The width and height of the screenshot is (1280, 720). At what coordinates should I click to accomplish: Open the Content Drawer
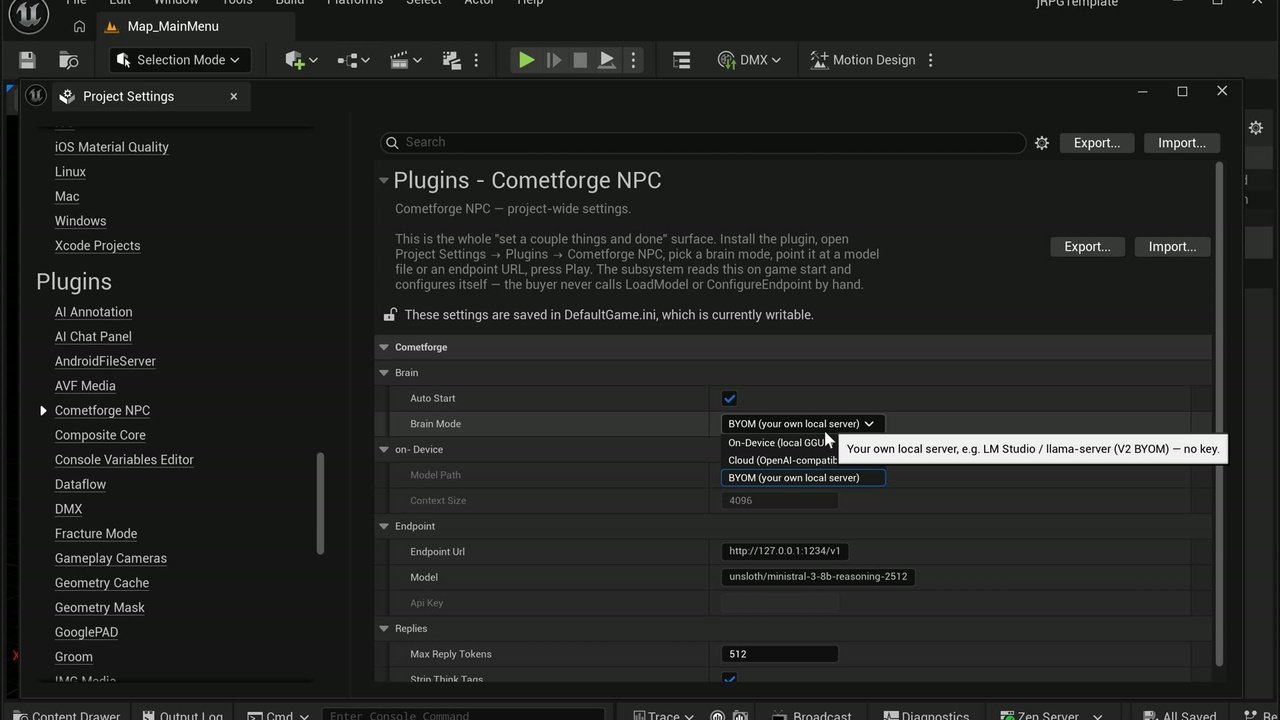point(66,714)
